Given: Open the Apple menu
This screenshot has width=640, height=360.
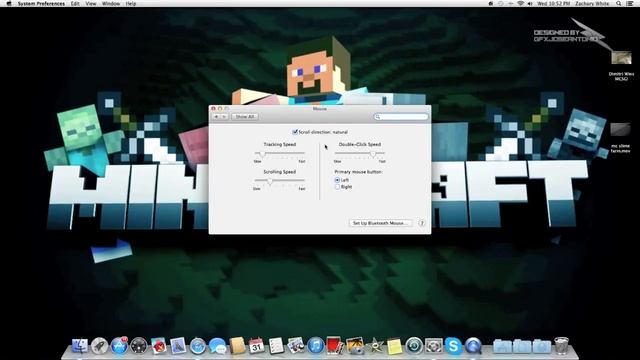Looking at the screenshot, I should pyautogui.click(x=9, y=3).
